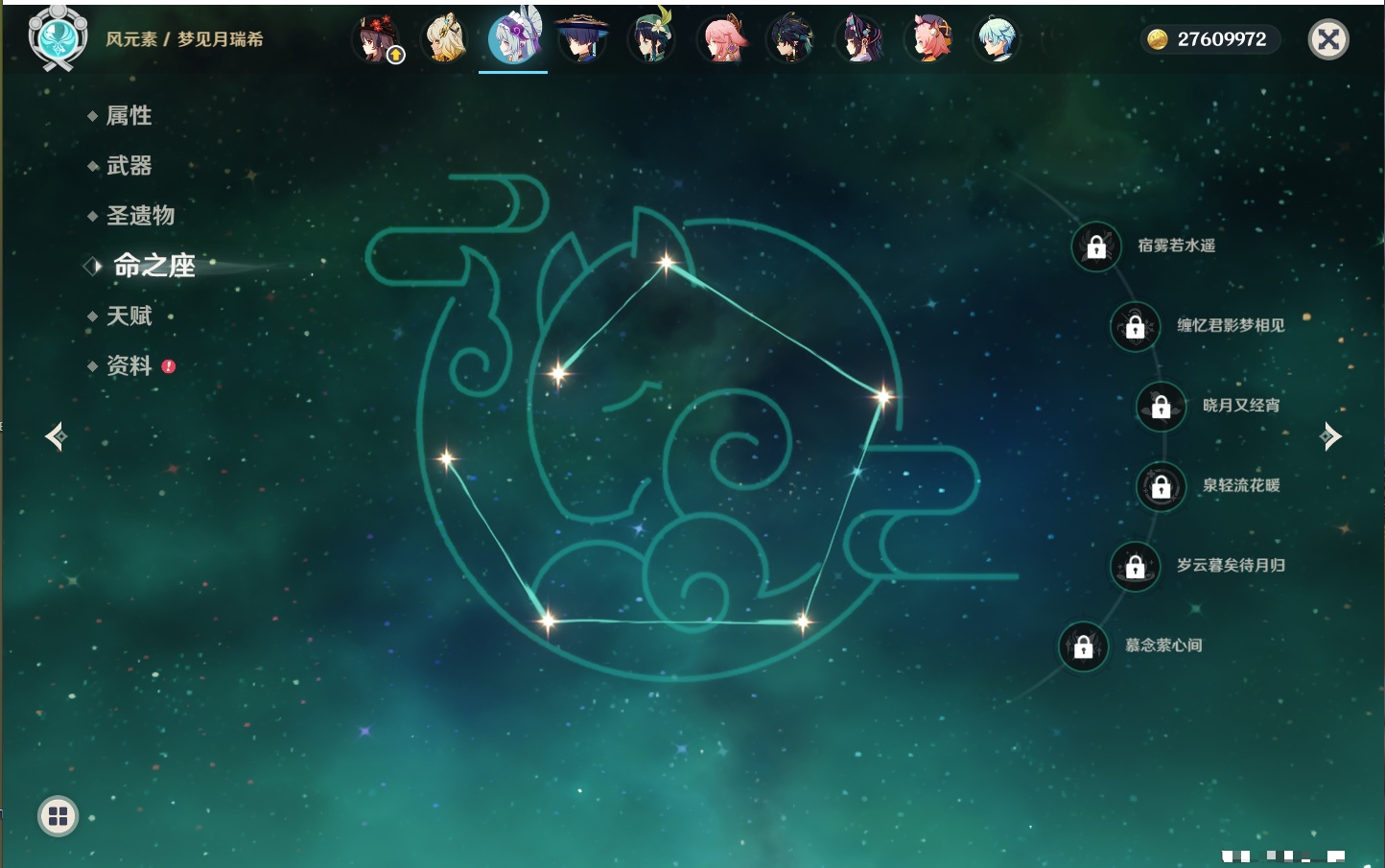The image size is (1385, 868).
Task: Open the 岁云暮矣待月归 constellation lock
Action: pyautogui.click(x=1136, y=566)
